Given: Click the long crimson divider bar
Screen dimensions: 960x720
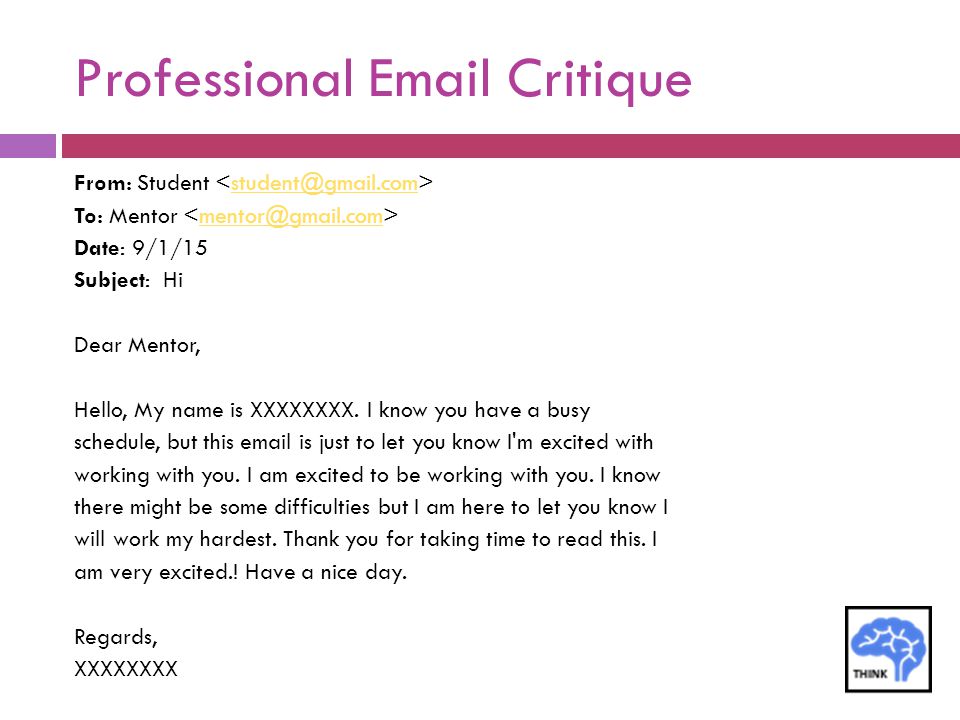Looking at the screenshot, I should [511, 146].
